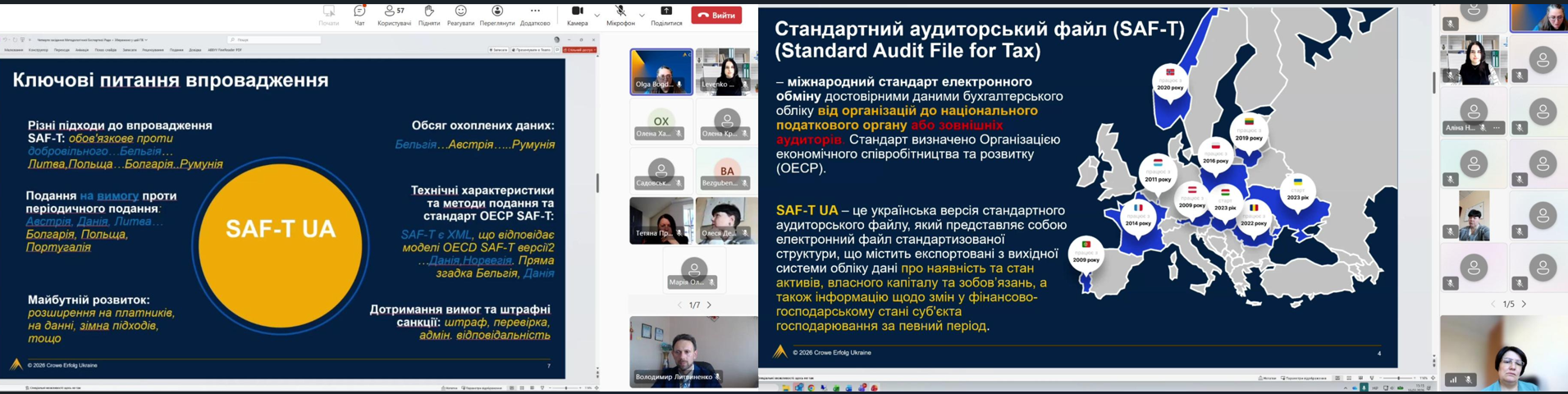Select Levenko participant video tile

(725, 72)
